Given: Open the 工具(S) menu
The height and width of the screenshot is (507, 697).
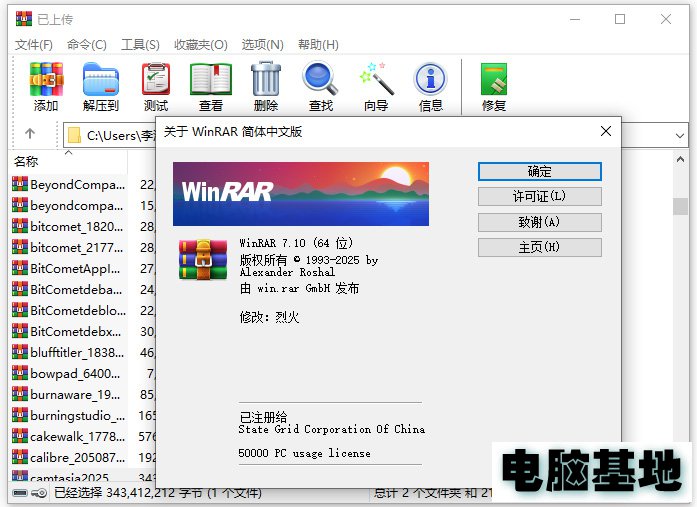Looking at the screenshot, I should tap(140, 45).
